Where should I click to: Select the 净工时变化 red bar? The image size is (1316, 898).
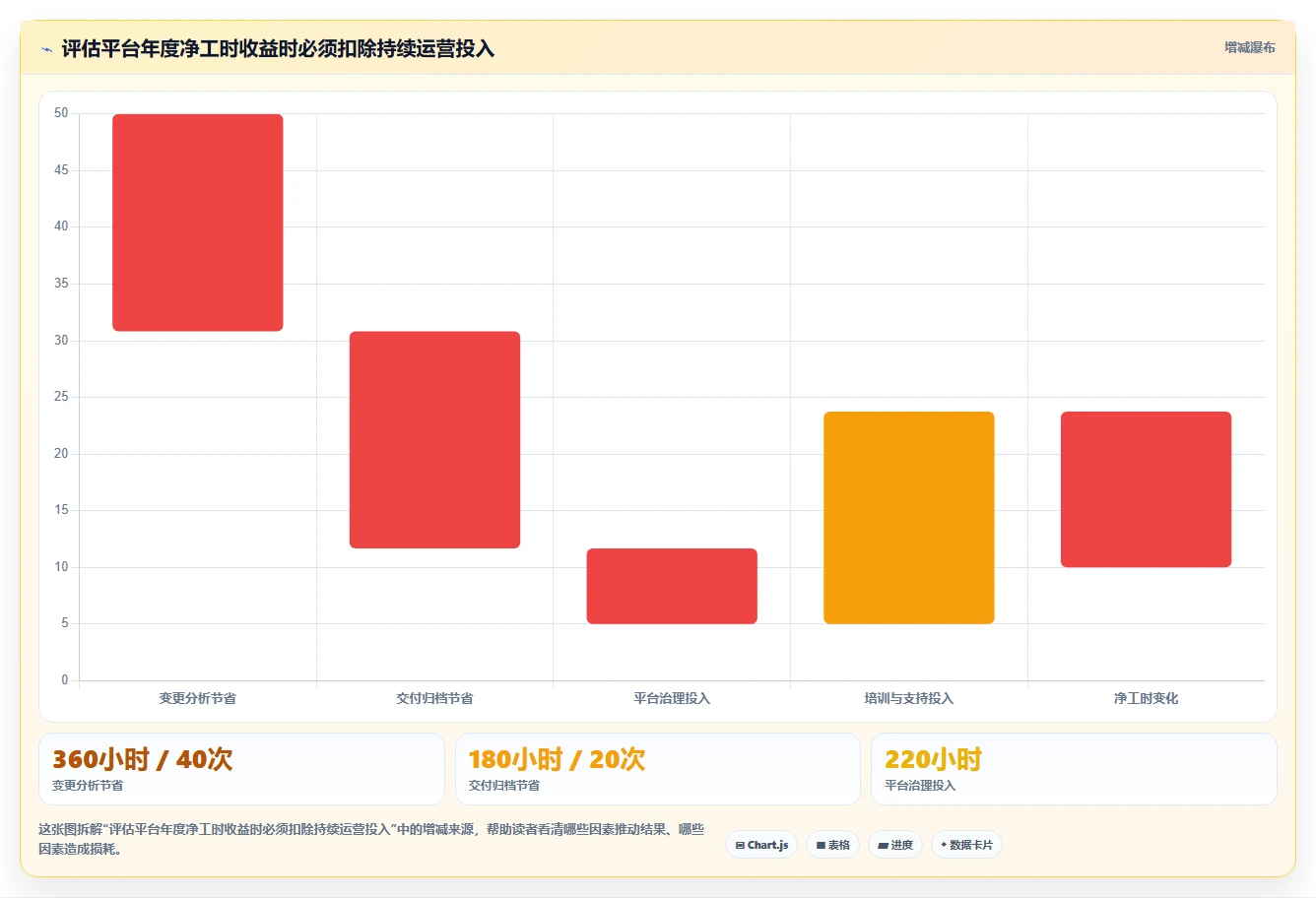[1146, 489]
